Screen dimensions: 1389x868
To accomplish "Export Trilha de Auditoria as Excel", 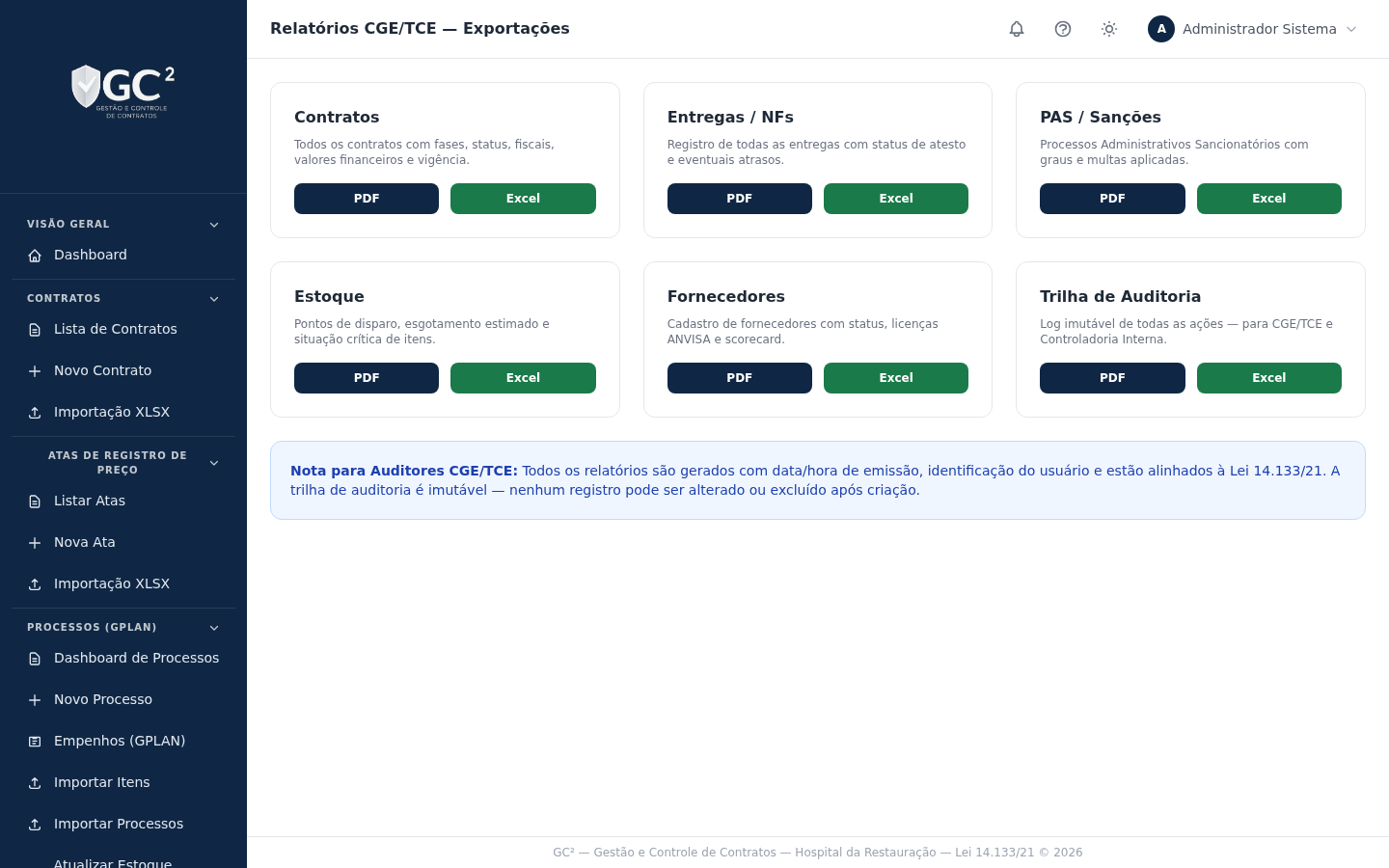I will click(x=1269, y=378).
